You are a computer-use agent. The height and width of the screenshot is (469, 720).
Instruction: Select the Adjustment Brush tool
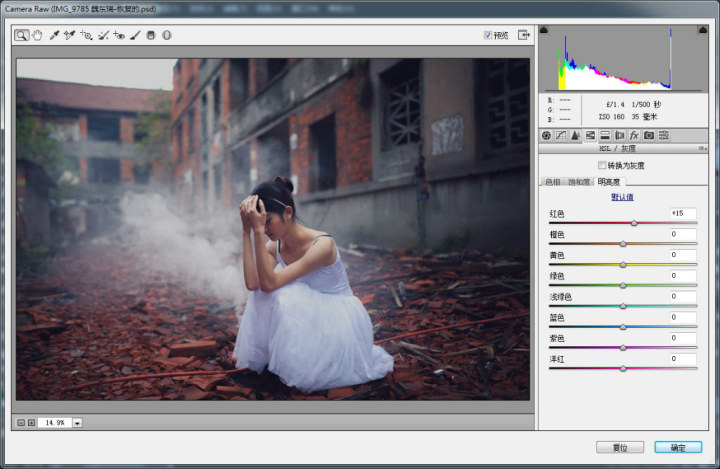tap(135, 35)
